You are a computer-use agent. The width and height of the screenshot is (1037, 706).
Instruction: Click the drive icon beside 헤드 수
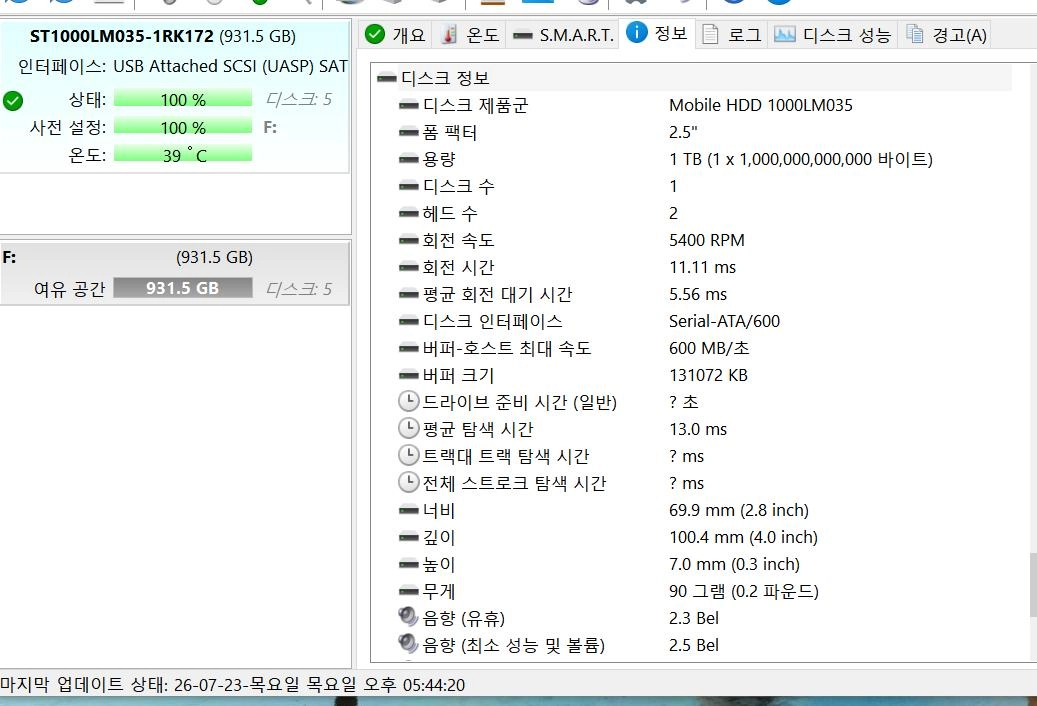coord(408,214)
